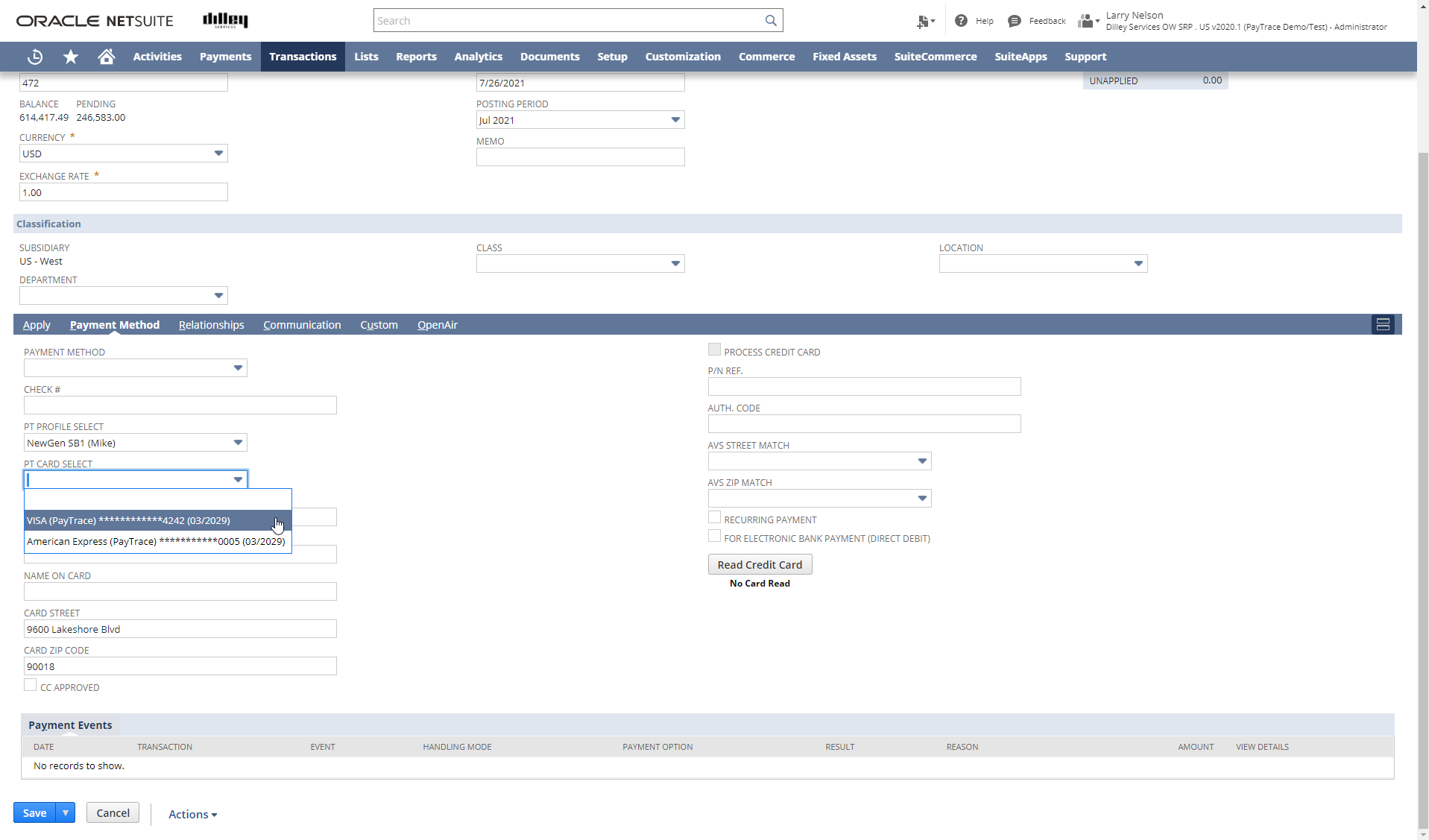Click the P/N Ref. field
The width and height of the screenshot is (1429, 840).
pos(865,387)
